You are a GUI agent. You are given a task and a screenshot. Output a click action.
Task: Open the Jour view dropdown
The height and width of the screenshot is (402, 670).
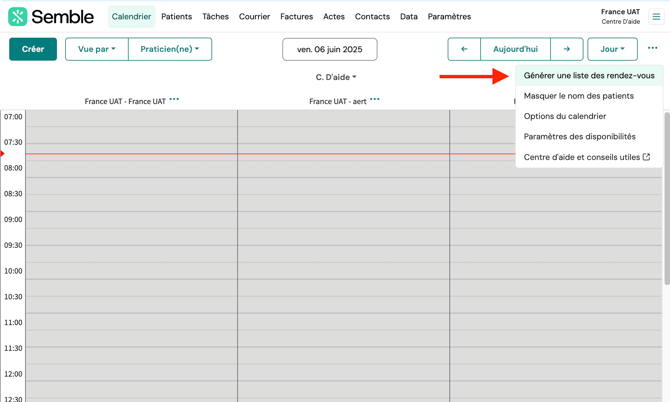click(x=612, y=49)
